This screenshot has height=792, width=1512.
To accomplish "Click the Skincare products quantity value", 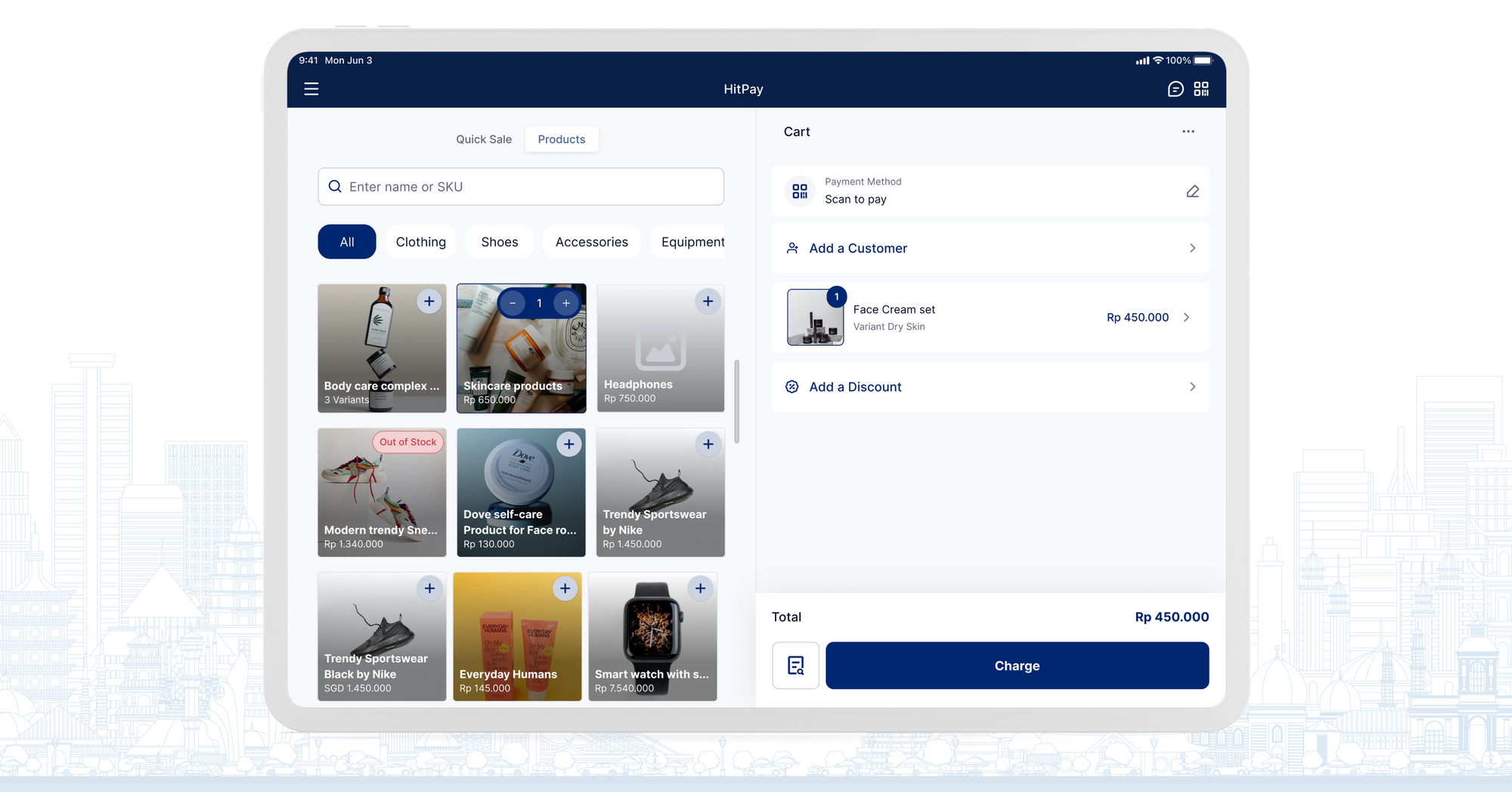I will 539,303.
